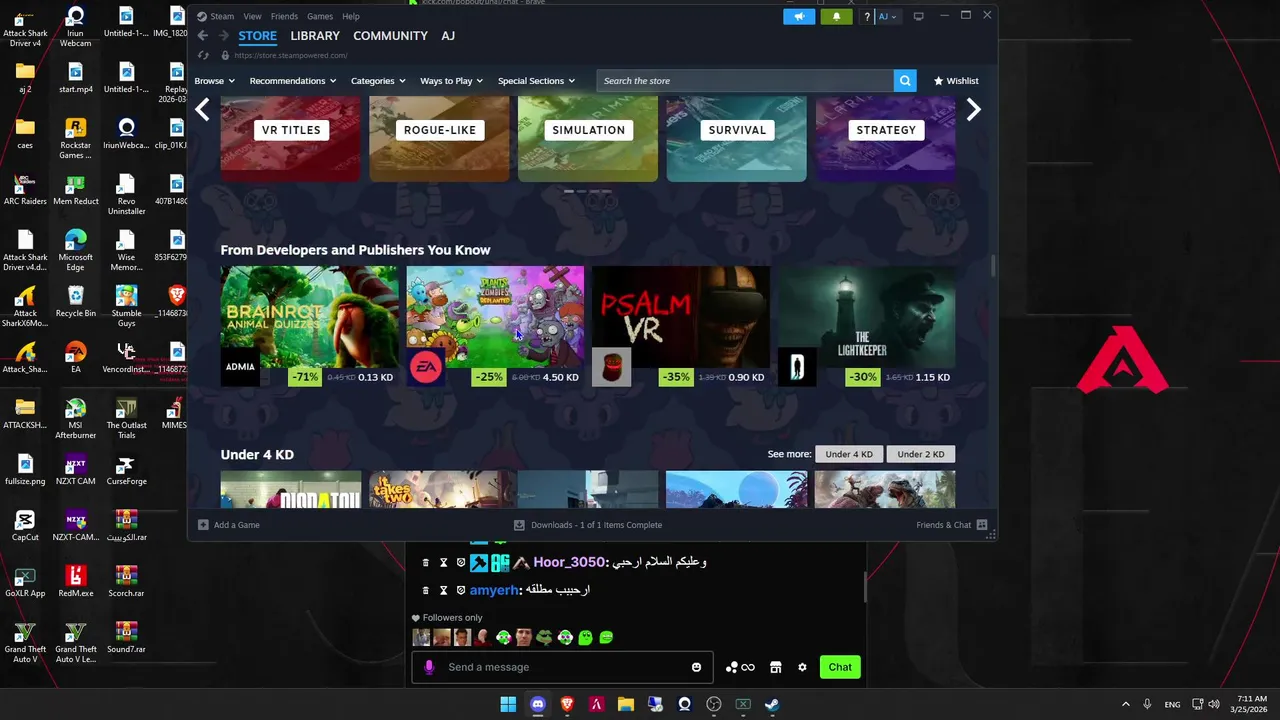The width and height of the screenshot is (1280, 720).
Task: Select the ROGUE-LIKE category tile
Action: tap(440, 139)
